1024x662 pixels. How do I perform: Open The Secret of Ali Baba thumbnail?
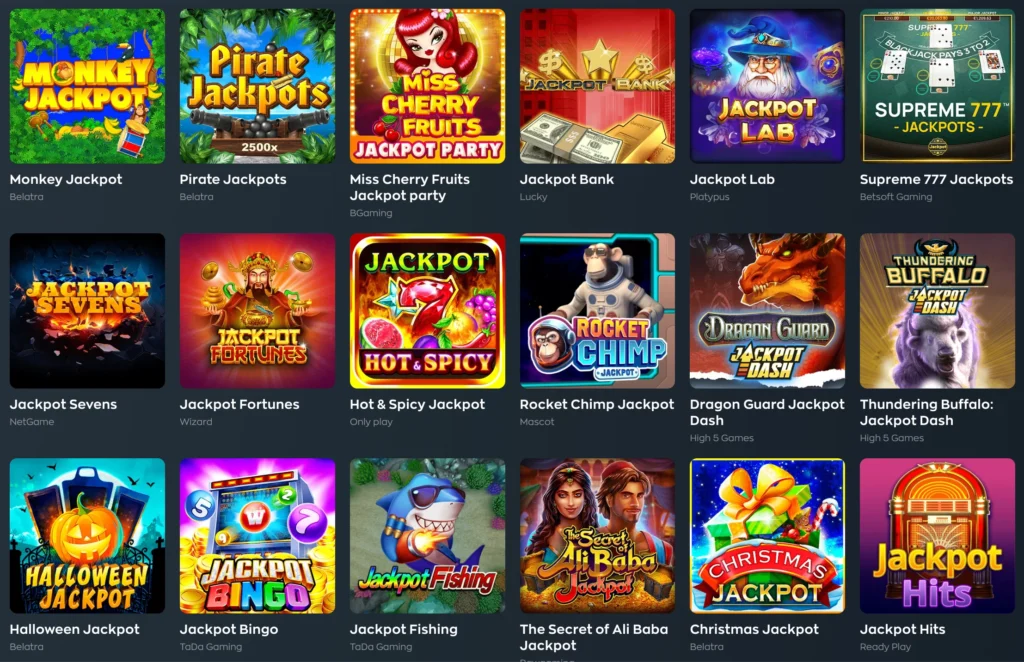598,536
